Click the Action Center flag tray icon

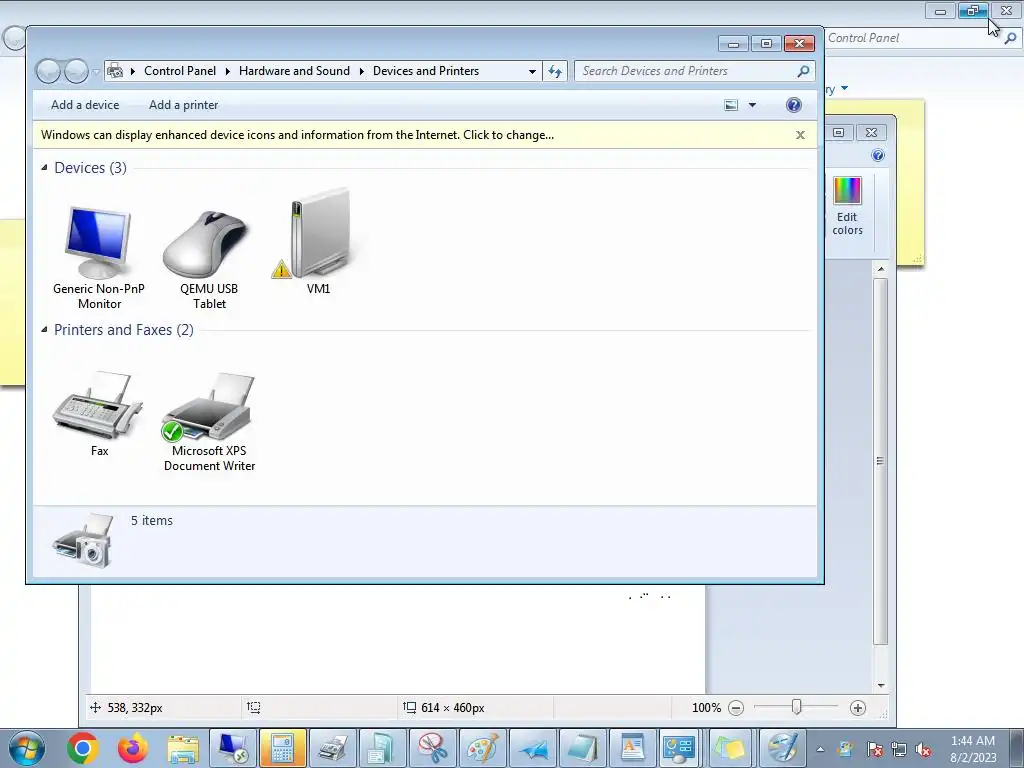pyautogui.click(x=874, y=750)
